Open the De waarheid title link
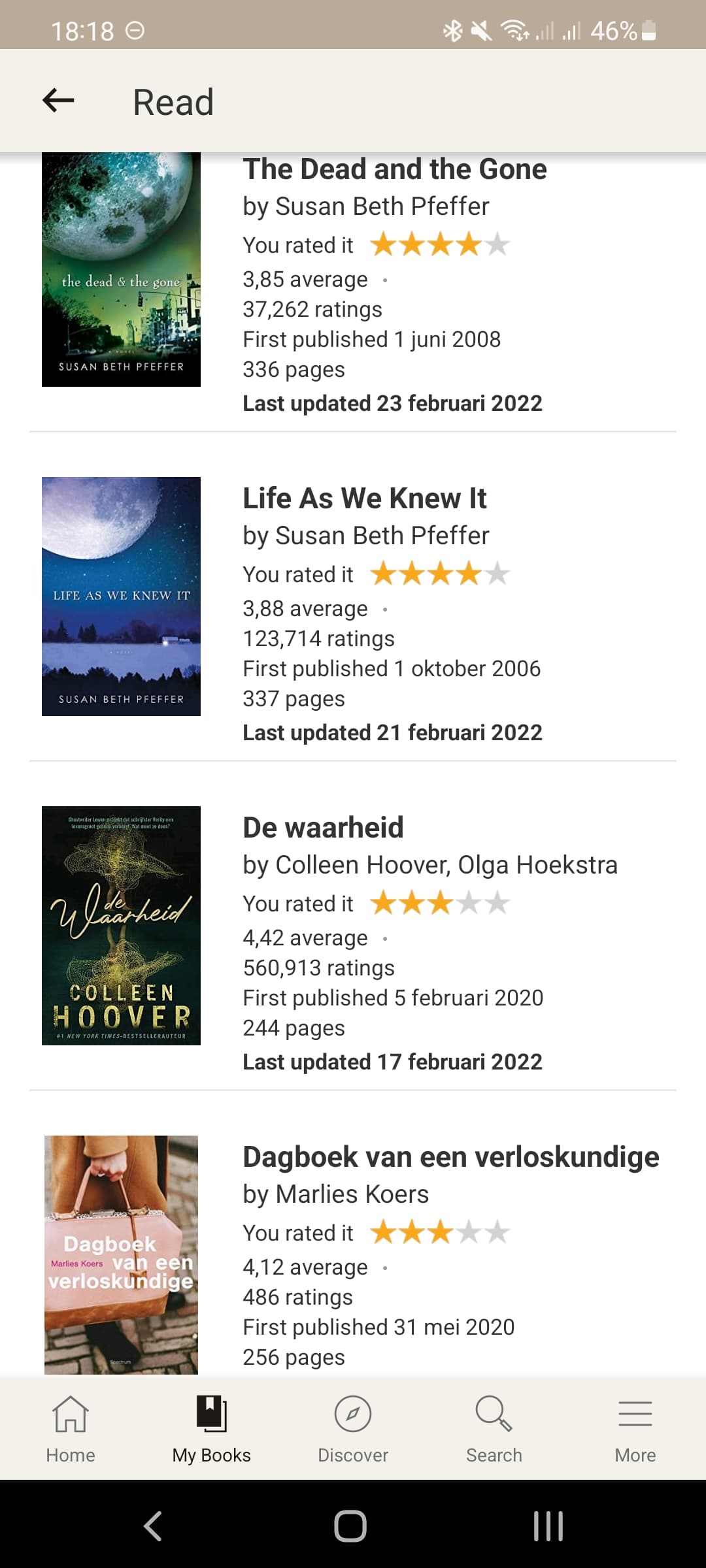 [323, 828]
